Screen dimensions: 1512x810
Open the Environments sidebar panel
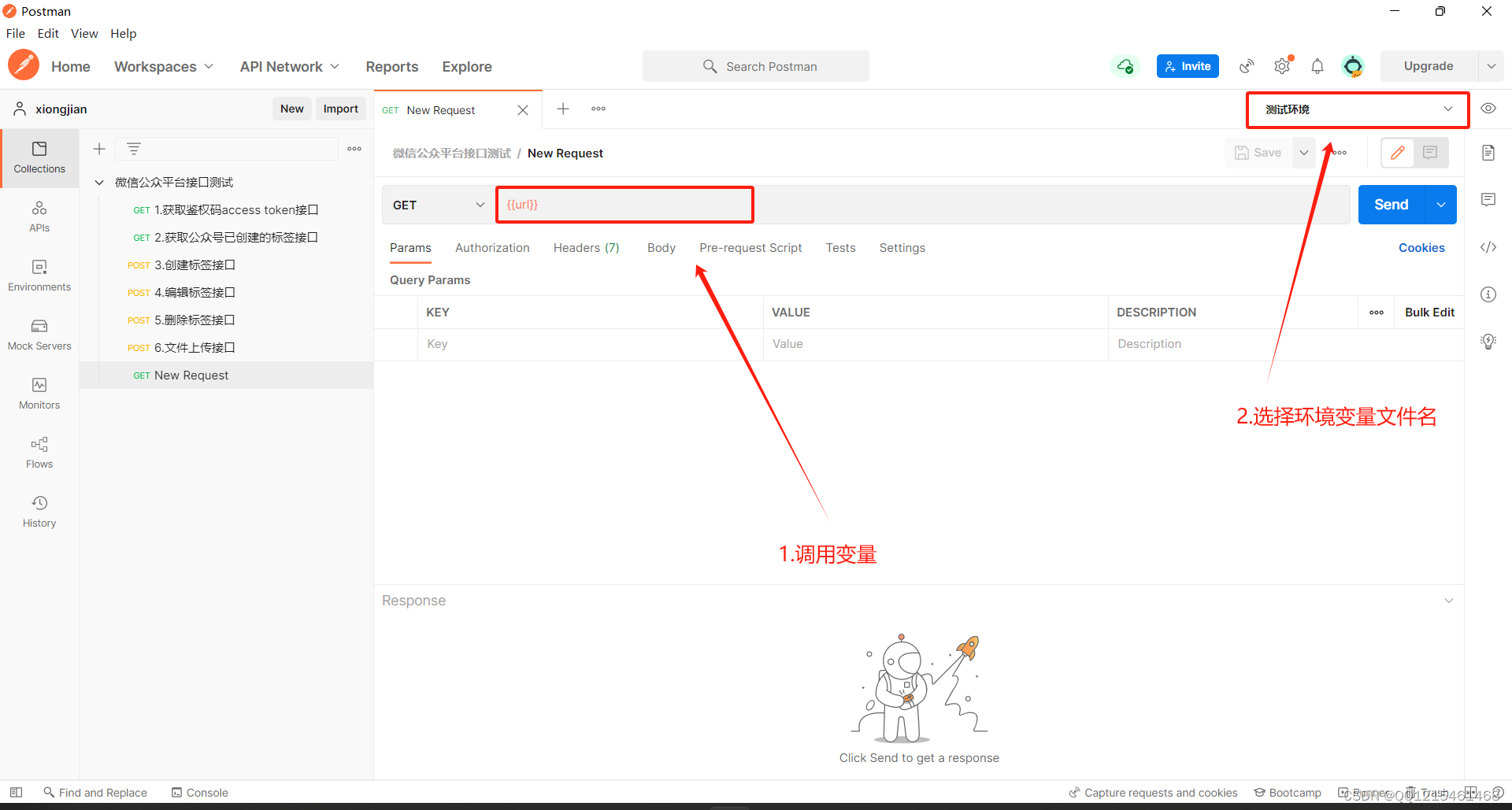coord(39,276)
